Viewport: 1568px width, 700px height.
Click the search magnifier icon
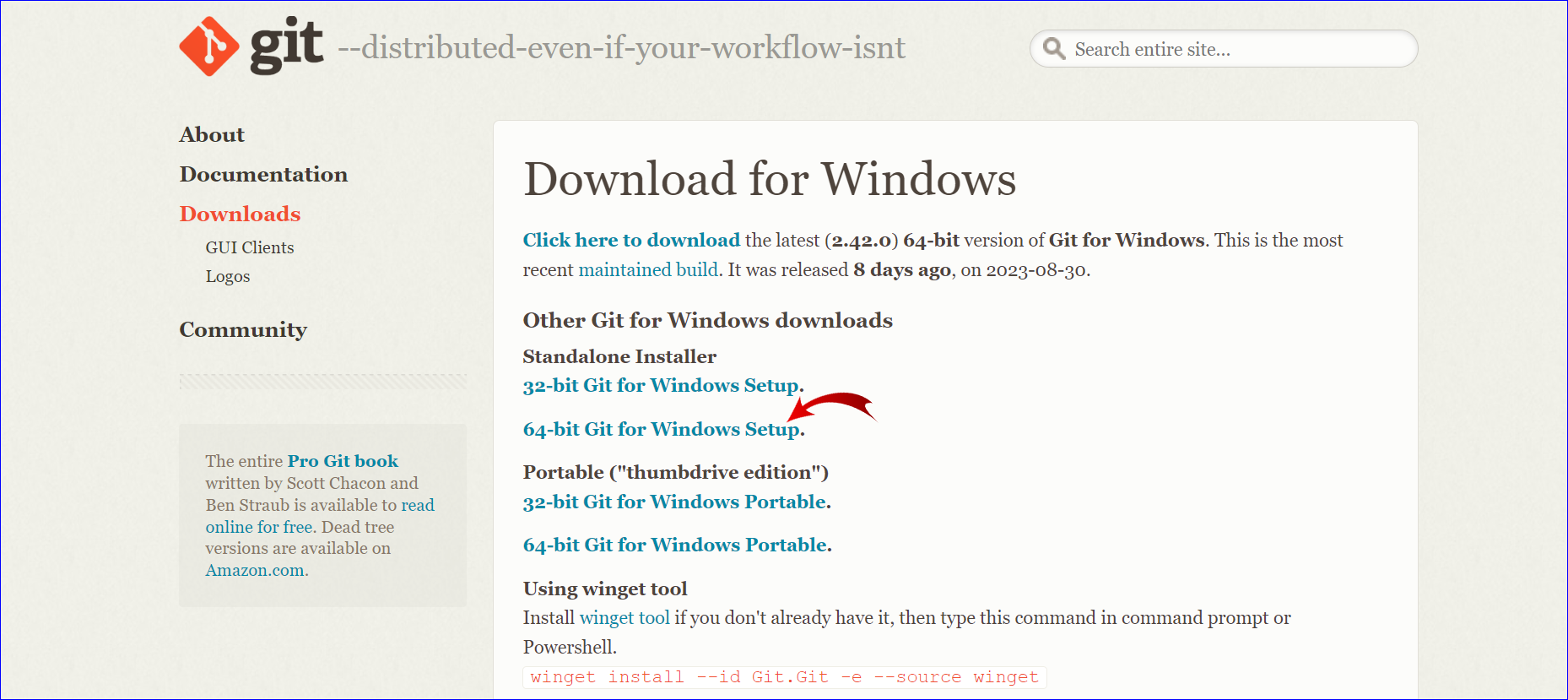pyautogui.click(x=1053, y=48)
